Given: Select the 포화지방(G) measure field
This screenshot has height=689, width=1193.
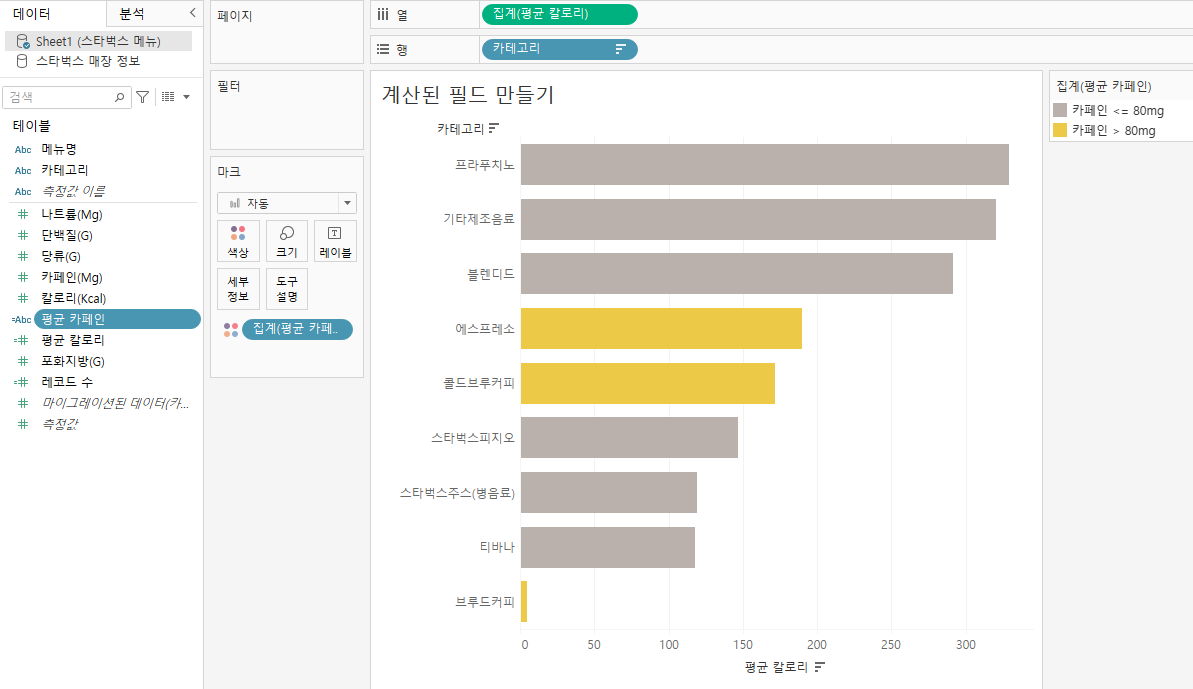Looking at the screenshot, I should pos(73,361).
